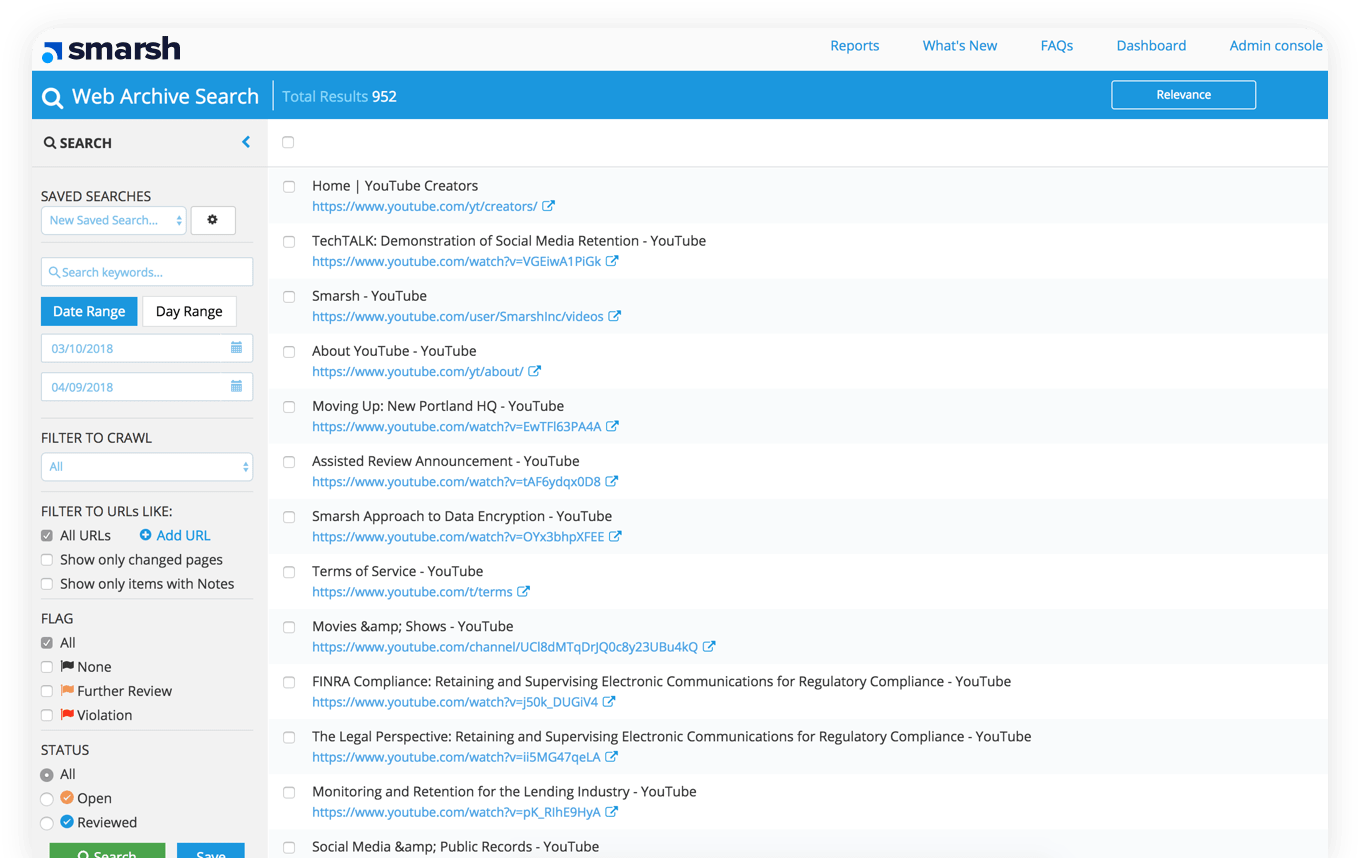Viewport: 1360px width, 858px height.
Task: Select the Open status radio button
Action: (x=47, y=799)
